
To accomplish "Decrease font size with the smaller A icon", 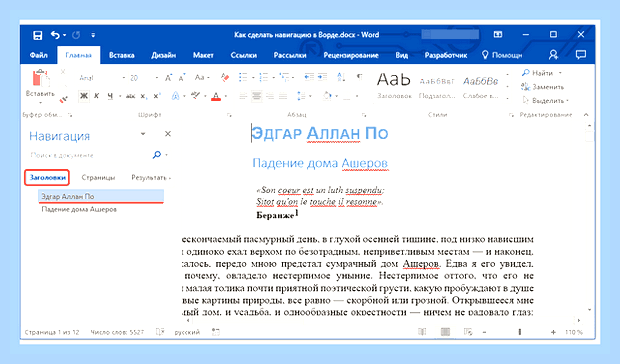I will tap(181, 78).
